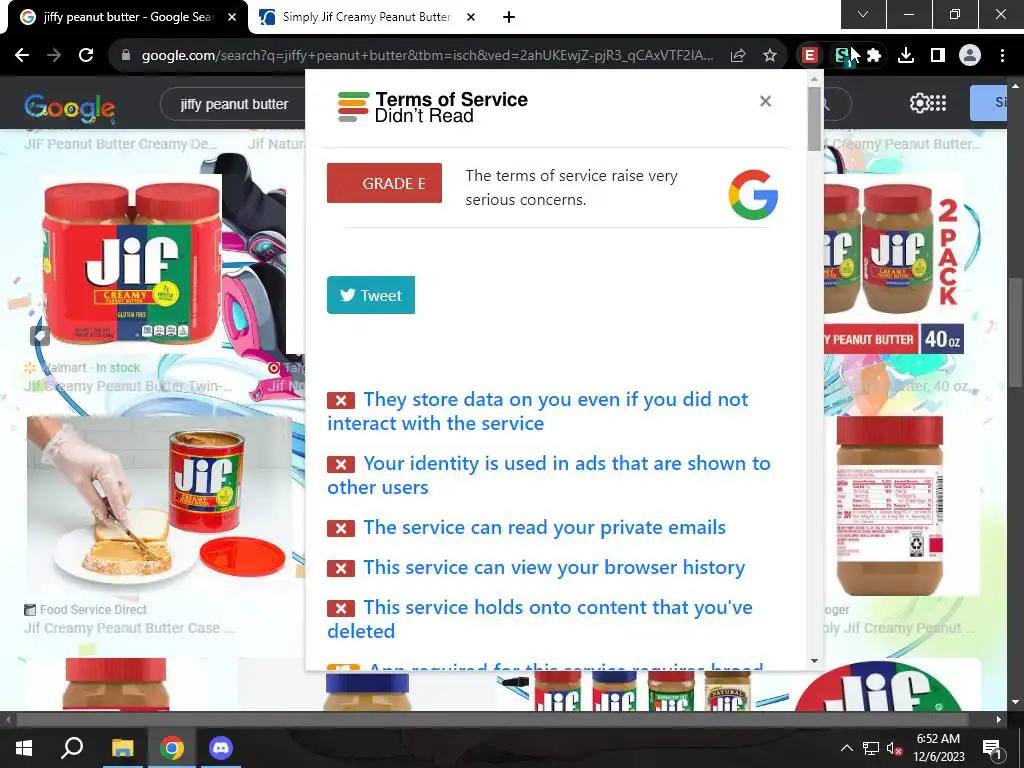Open 'The service can read your private emails'

pos(526,528)
